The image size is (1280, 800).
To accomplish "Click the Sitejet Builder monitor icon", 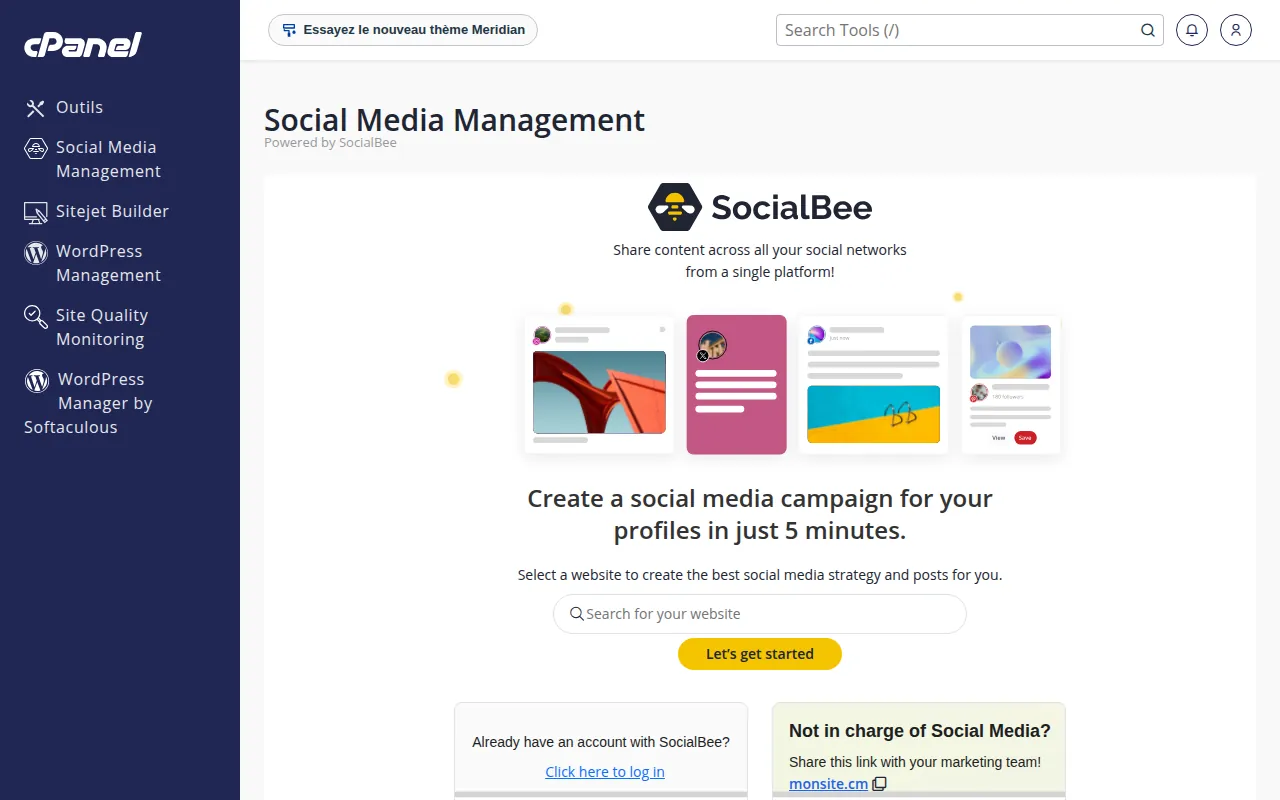I will (x=36, y=212).
